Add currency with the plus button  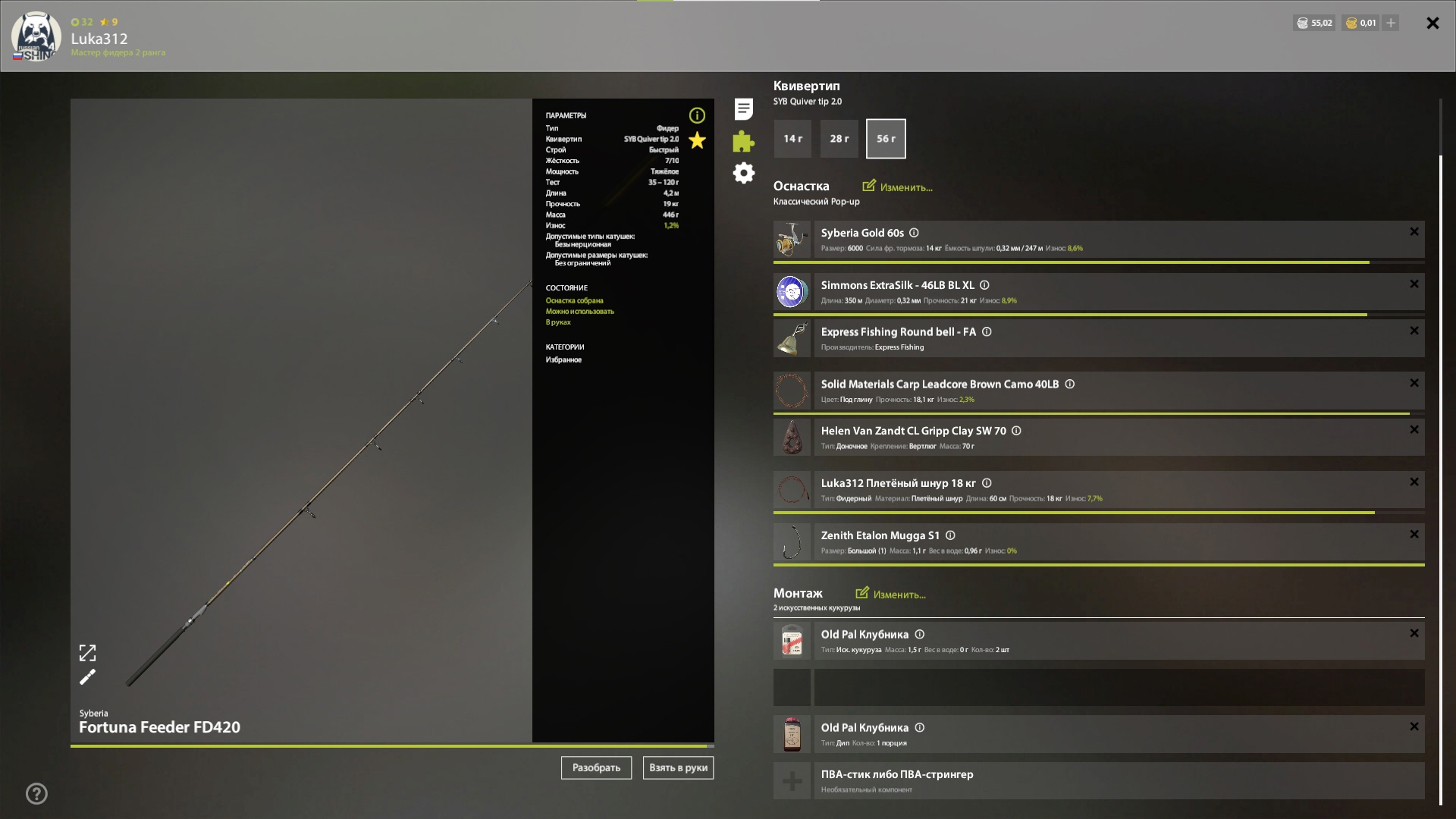[1391, 23]
